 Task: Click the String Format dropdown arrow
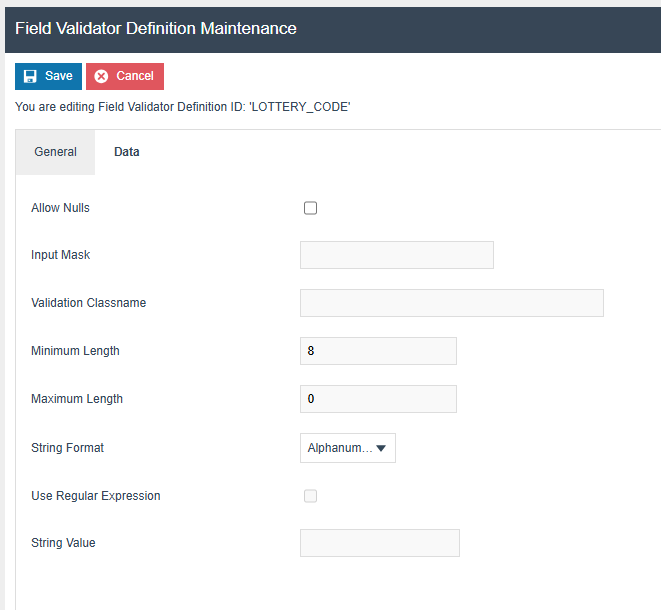[x=381, y=448]
